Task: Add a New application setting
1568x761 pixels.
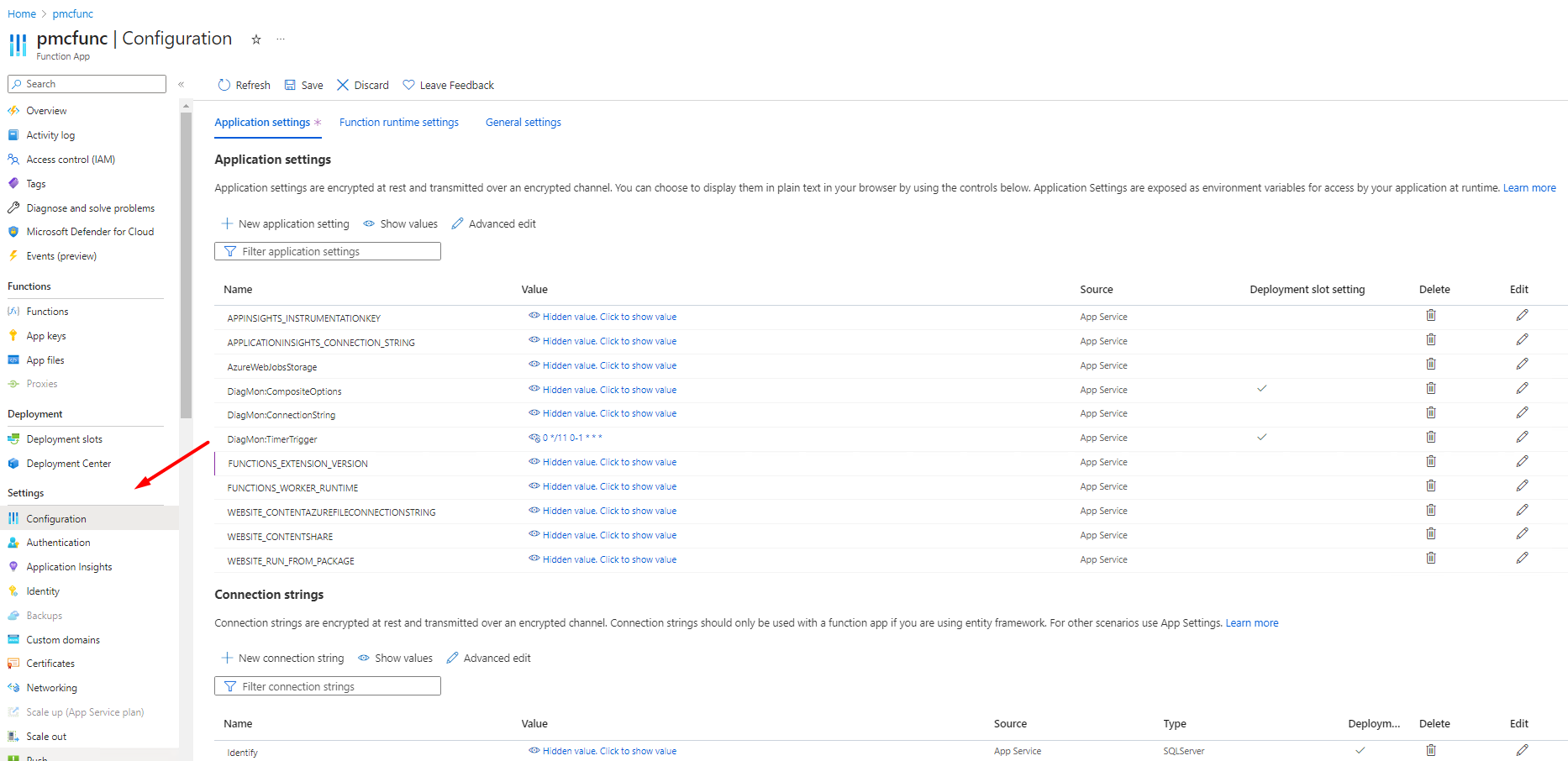Action: pyautogui.click(x=285, y=224)
